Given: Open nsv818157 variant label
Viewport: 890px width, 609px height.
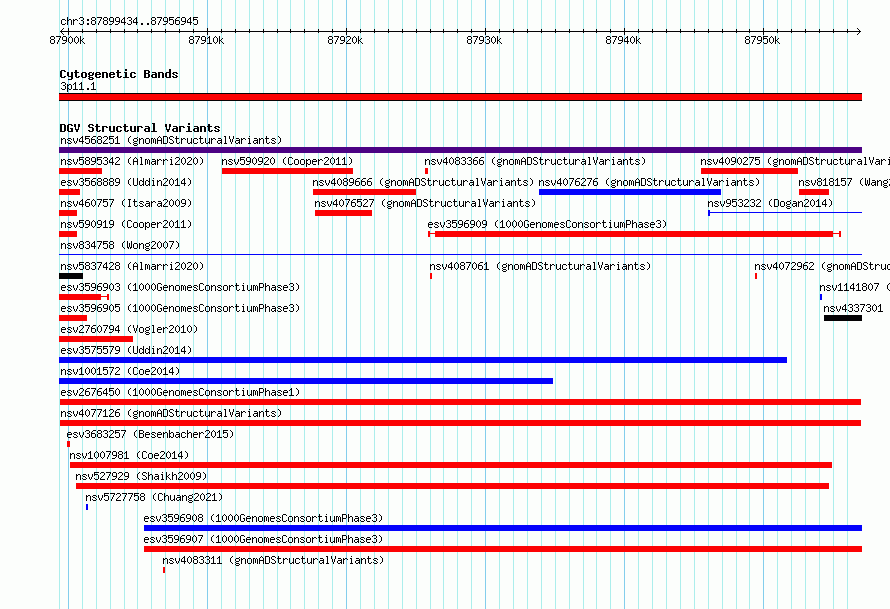Looking at the screenshot, I should [x=843, y=182].
